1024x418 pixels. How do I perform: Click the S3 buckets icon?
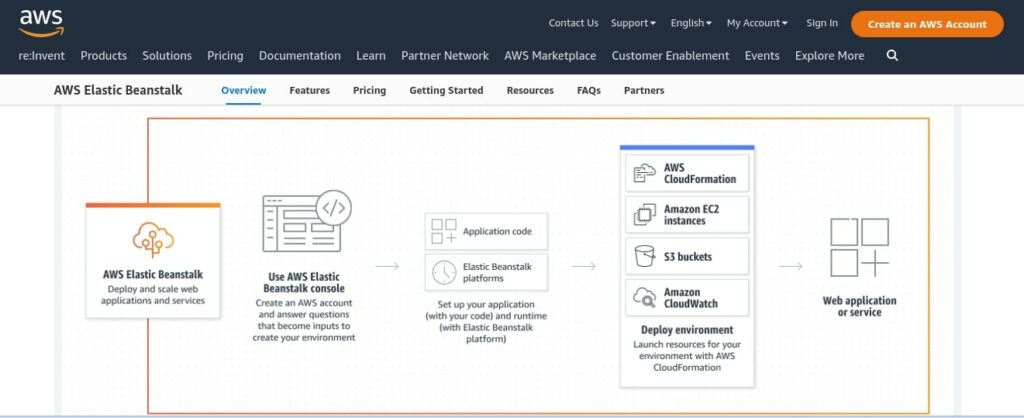pyautogui.click(x=645, y=256)
